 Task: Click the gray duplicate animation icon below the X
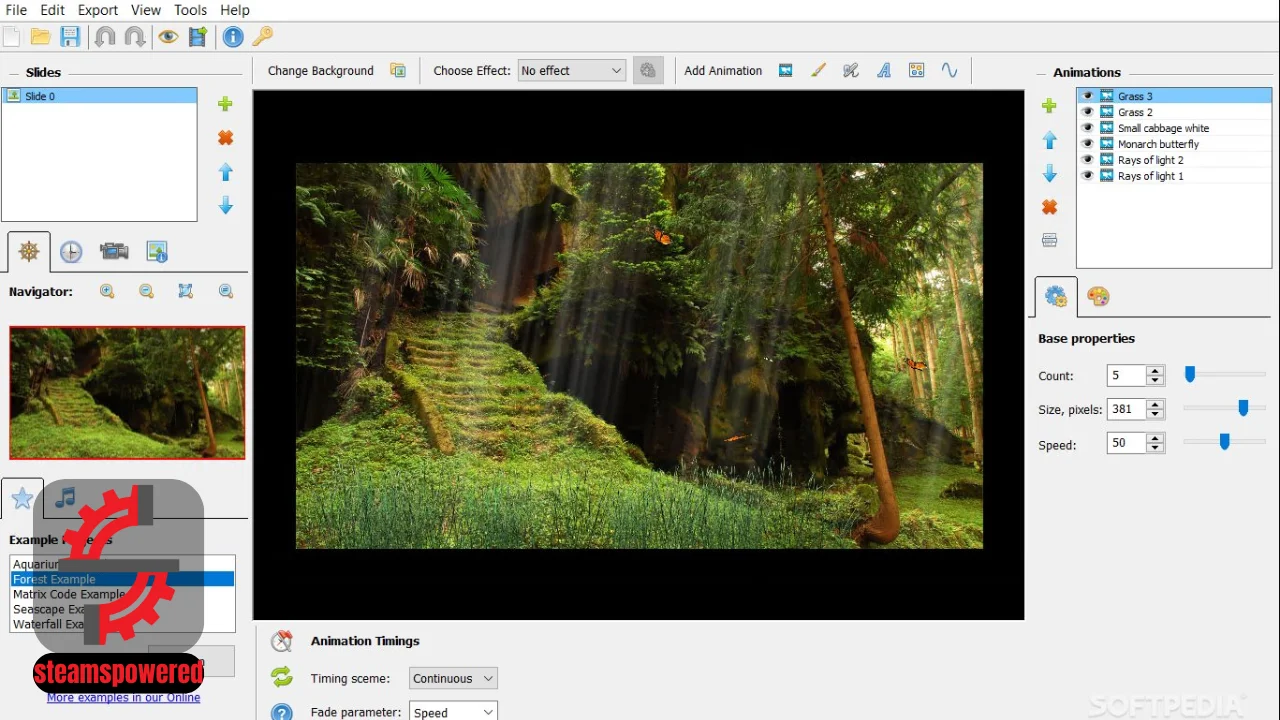1049,240
